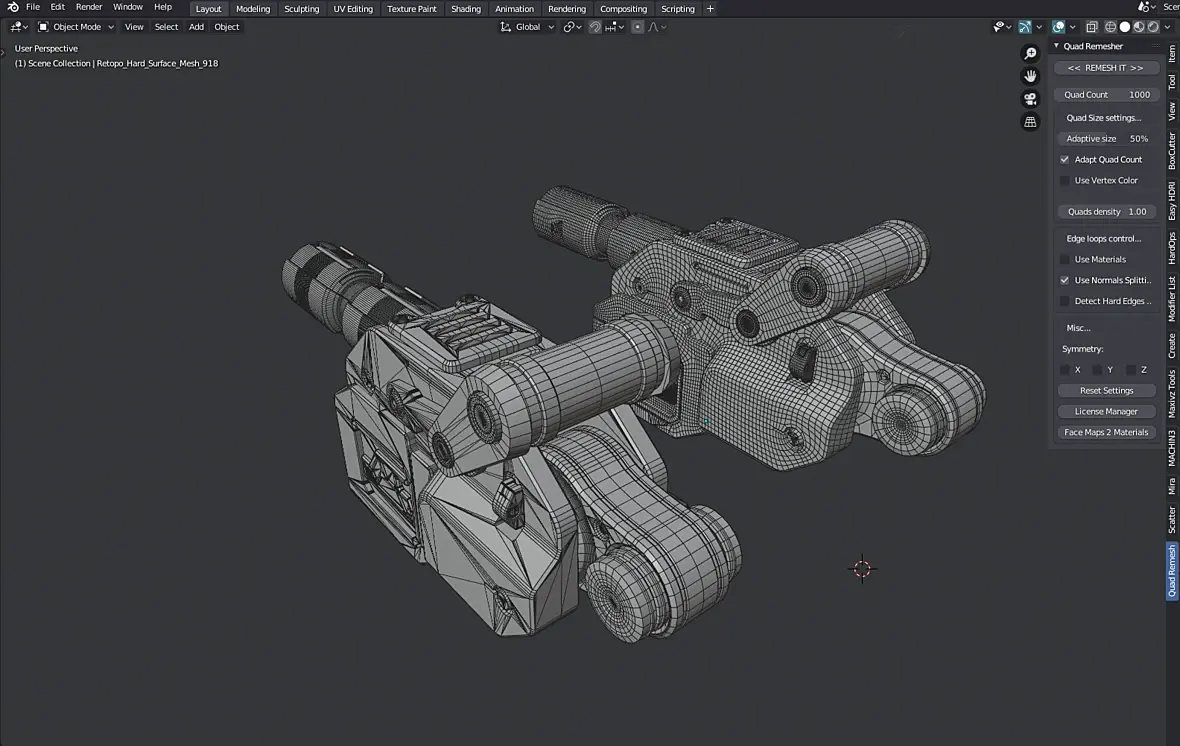Image resolution: width=1180 pixels, height=746 pixels.
Task: Uncheck Use Normals Splitting checkbox
Action: click(x=1064, y=280)
